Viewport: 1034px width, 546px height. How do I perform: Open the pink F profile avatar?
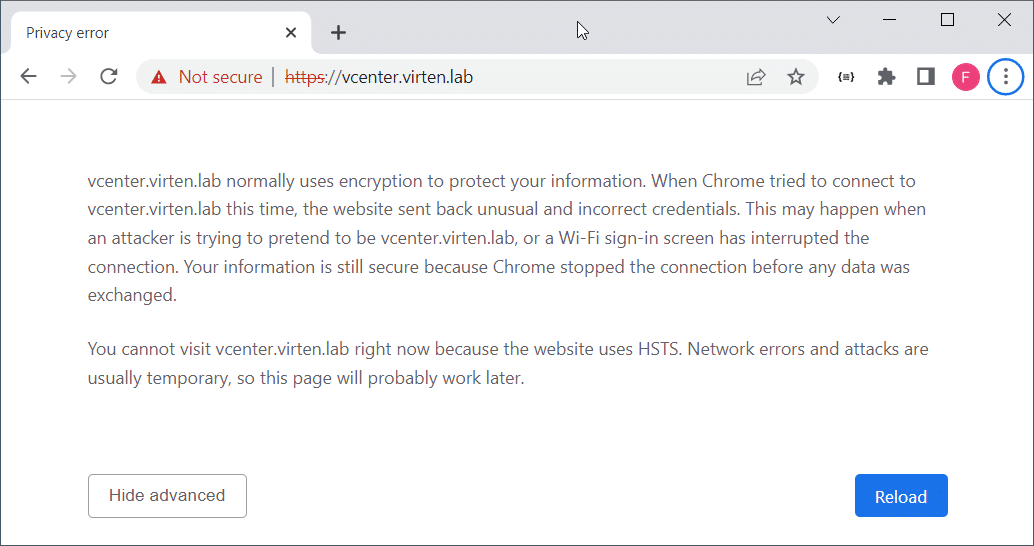point(965,77)
